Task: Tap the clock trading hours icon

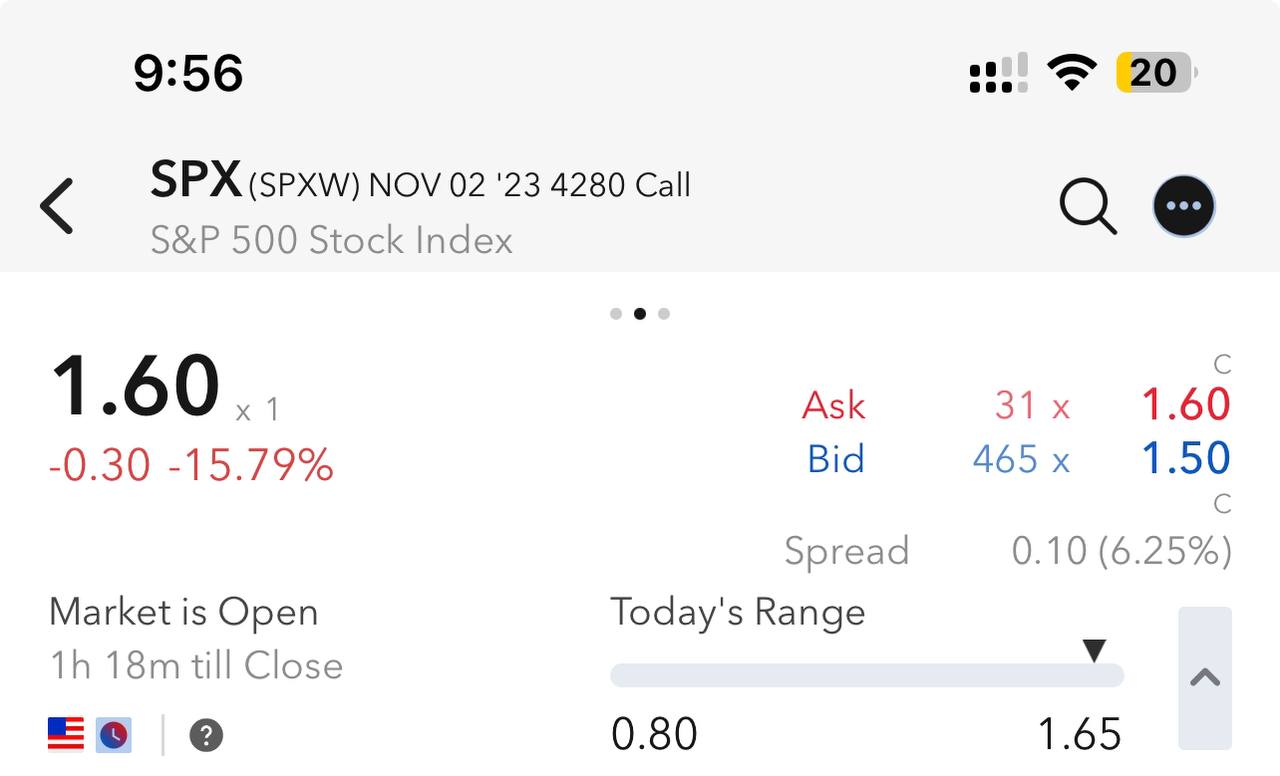Action: click(x=114, y=735)
